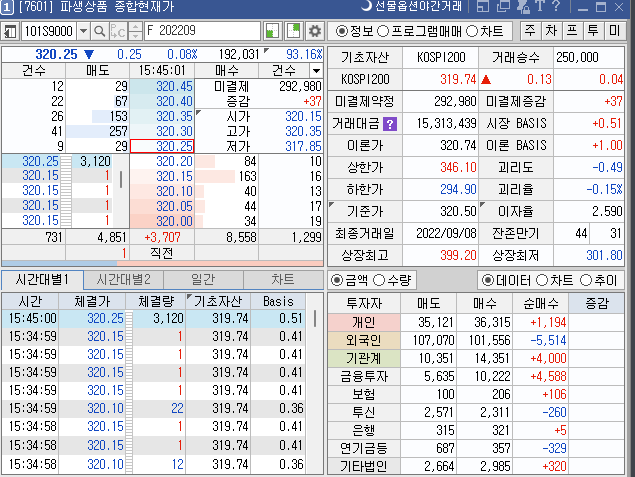Click the 투 shortcut button
635x477 pixels.
coord(593,31)
